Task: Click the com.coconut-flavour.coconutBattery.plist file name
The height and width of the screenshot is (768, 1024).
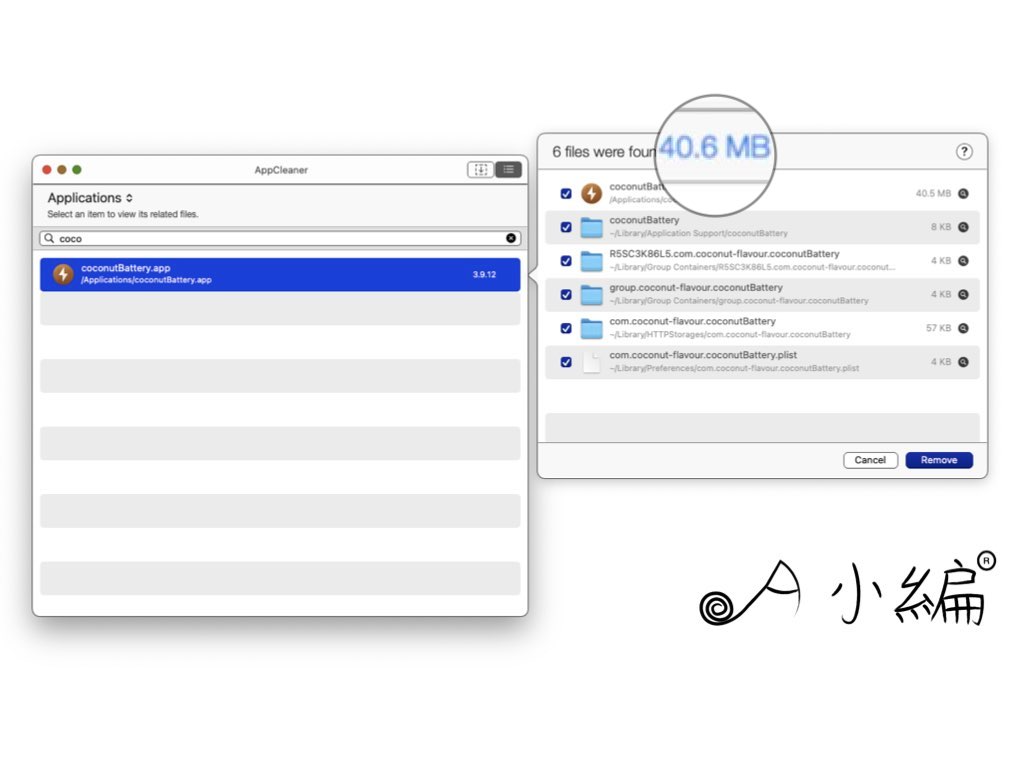Action: 703,355
